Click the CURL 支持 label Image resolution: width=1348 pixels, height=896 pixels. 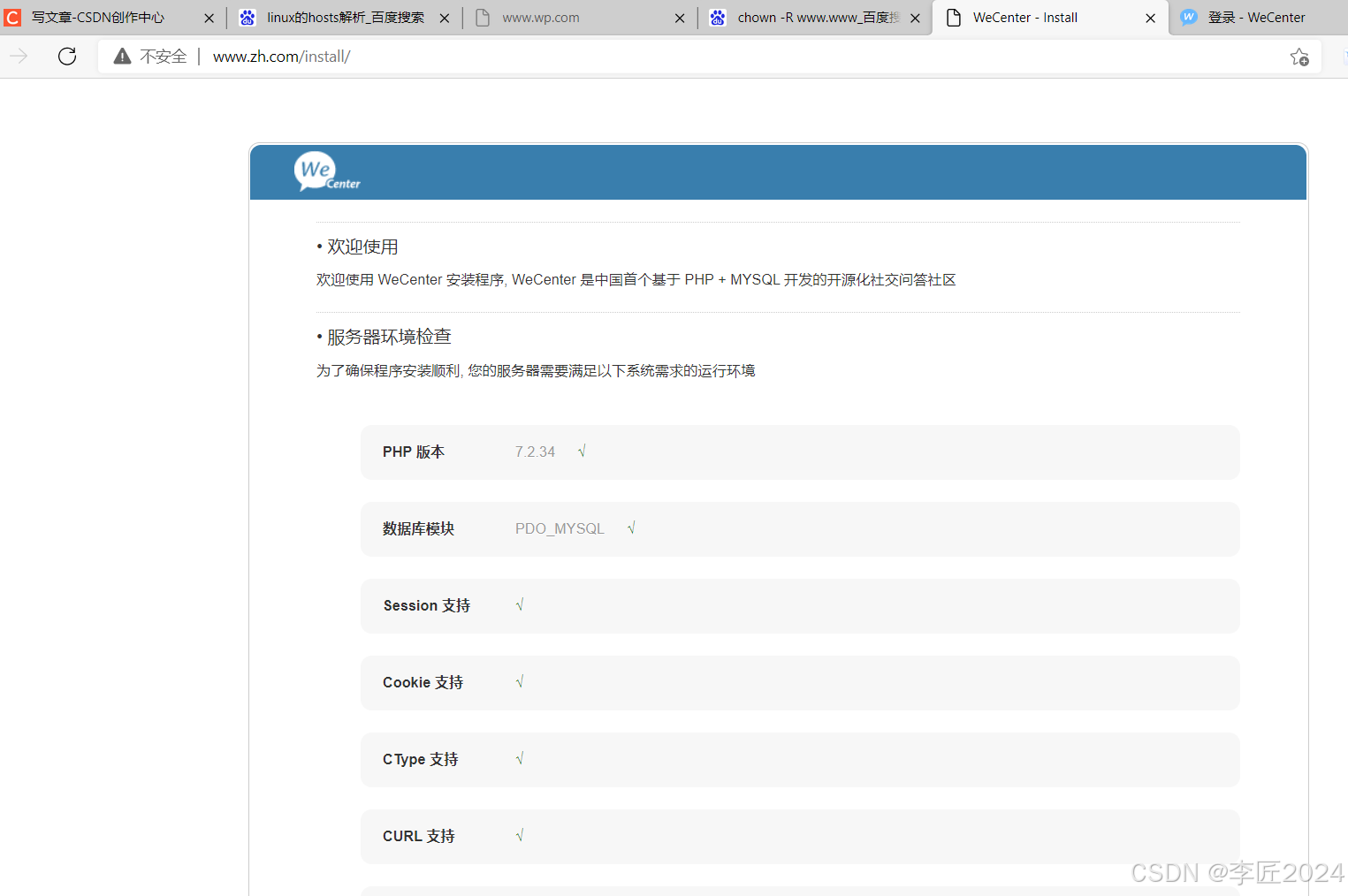click(x=419, y=836)
